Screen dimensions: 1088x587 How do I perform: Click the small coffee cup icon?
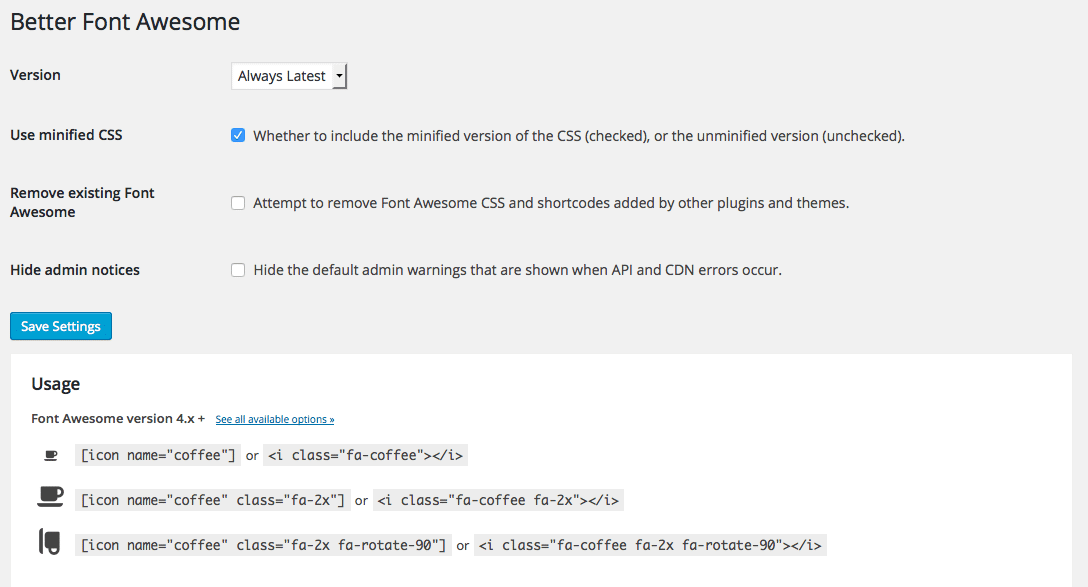[51, 456]
